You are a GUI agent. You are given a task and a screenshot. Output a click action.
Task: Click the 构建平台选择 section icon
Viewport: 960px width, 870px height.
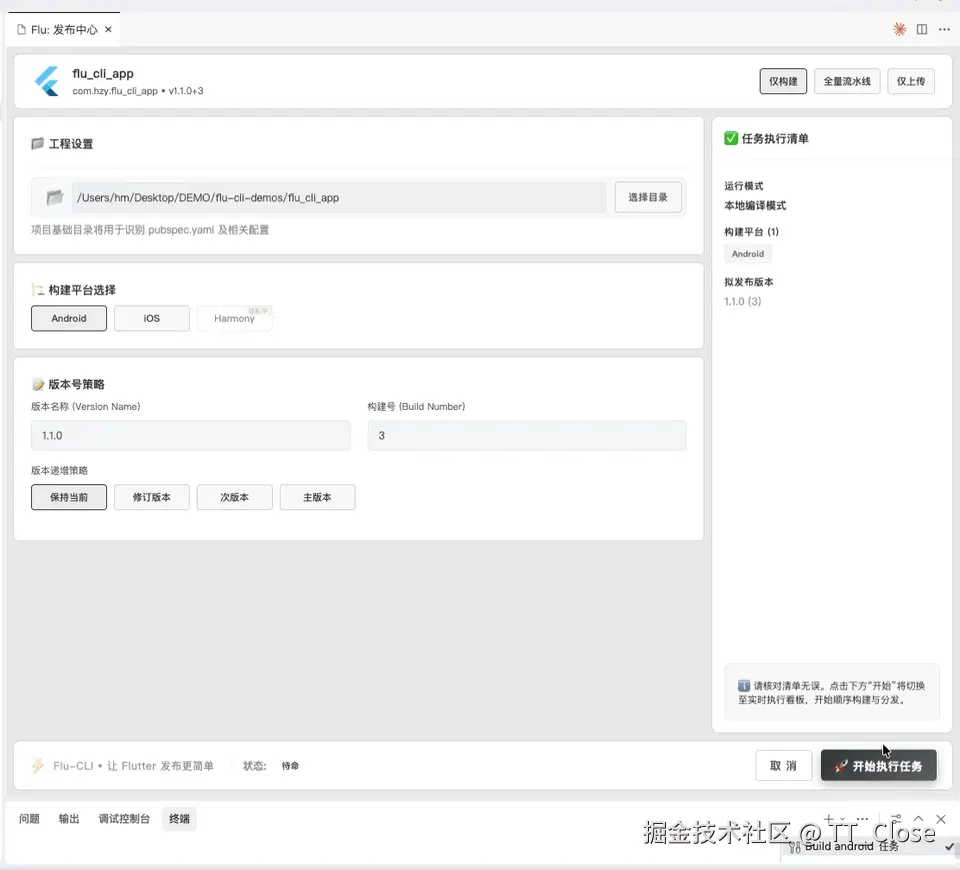[x=38, y=290]
